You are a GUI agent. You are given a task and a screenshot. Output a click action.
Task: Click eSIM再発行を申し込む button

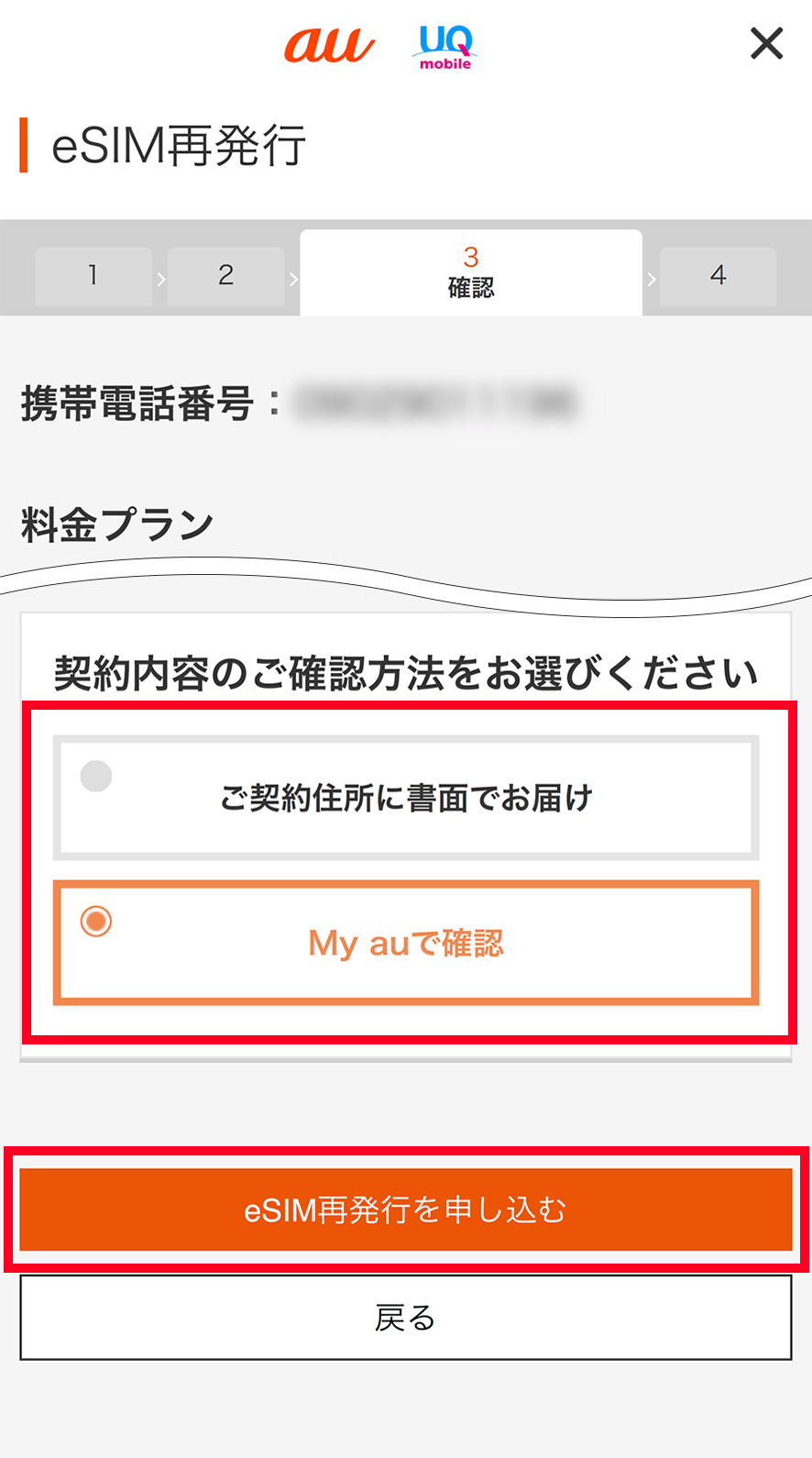coord(406,1209)
